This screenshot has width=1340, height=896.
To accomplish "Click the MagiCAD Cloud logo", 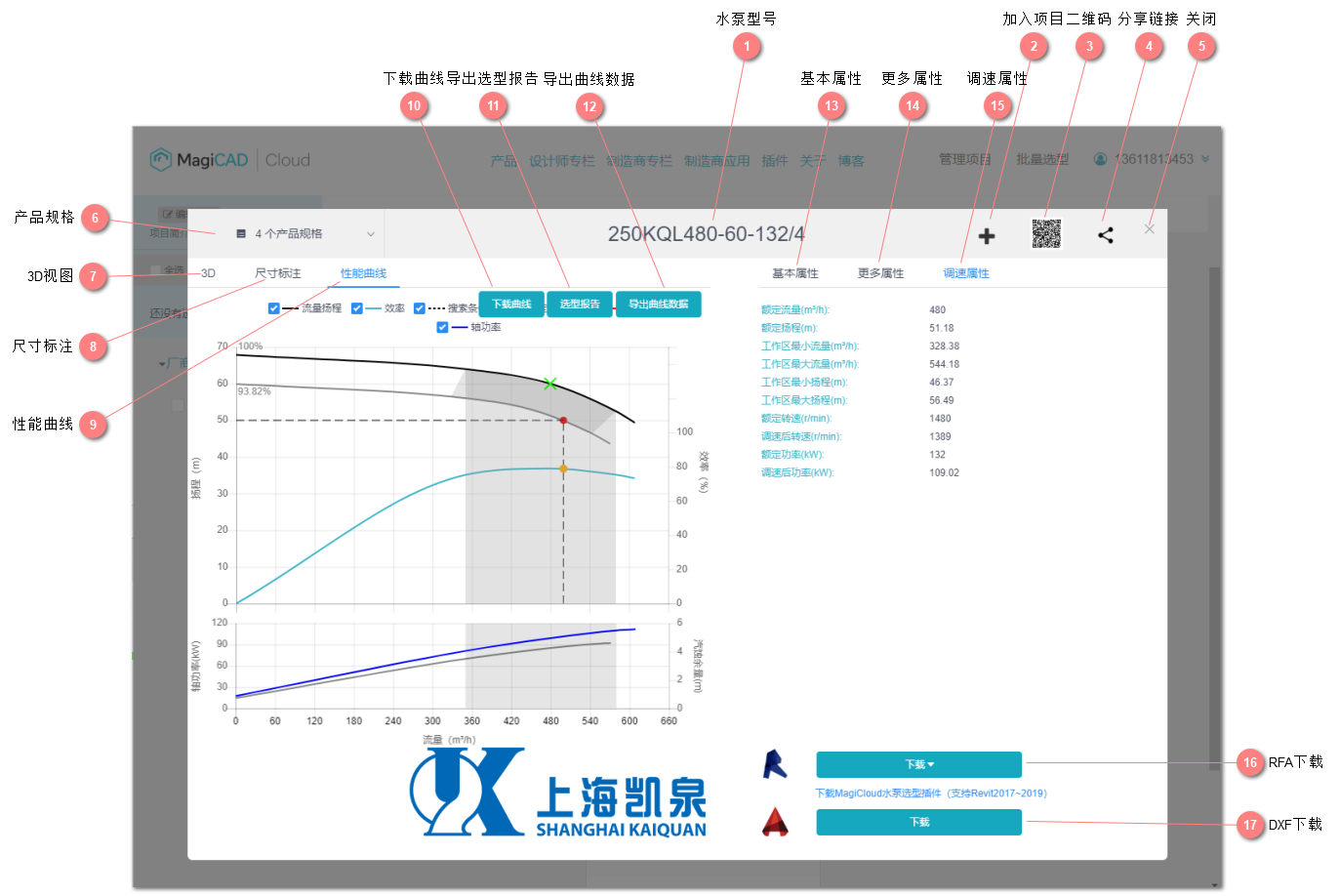I will click(x=229, y=159).
